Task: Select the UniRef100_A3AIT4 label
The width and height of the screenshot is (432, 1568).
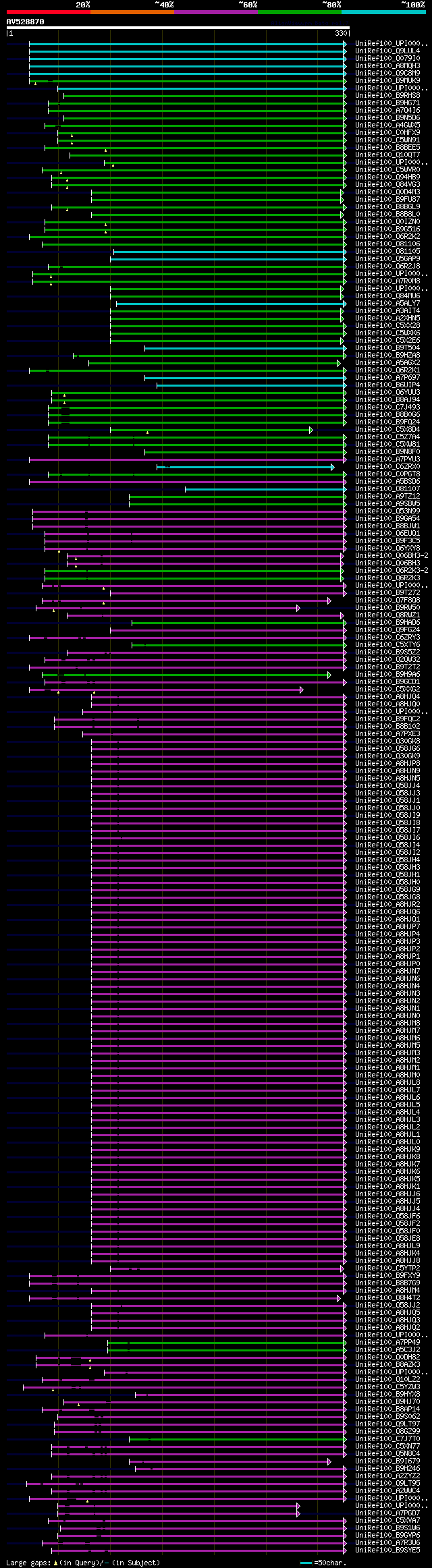Action: 387,310
